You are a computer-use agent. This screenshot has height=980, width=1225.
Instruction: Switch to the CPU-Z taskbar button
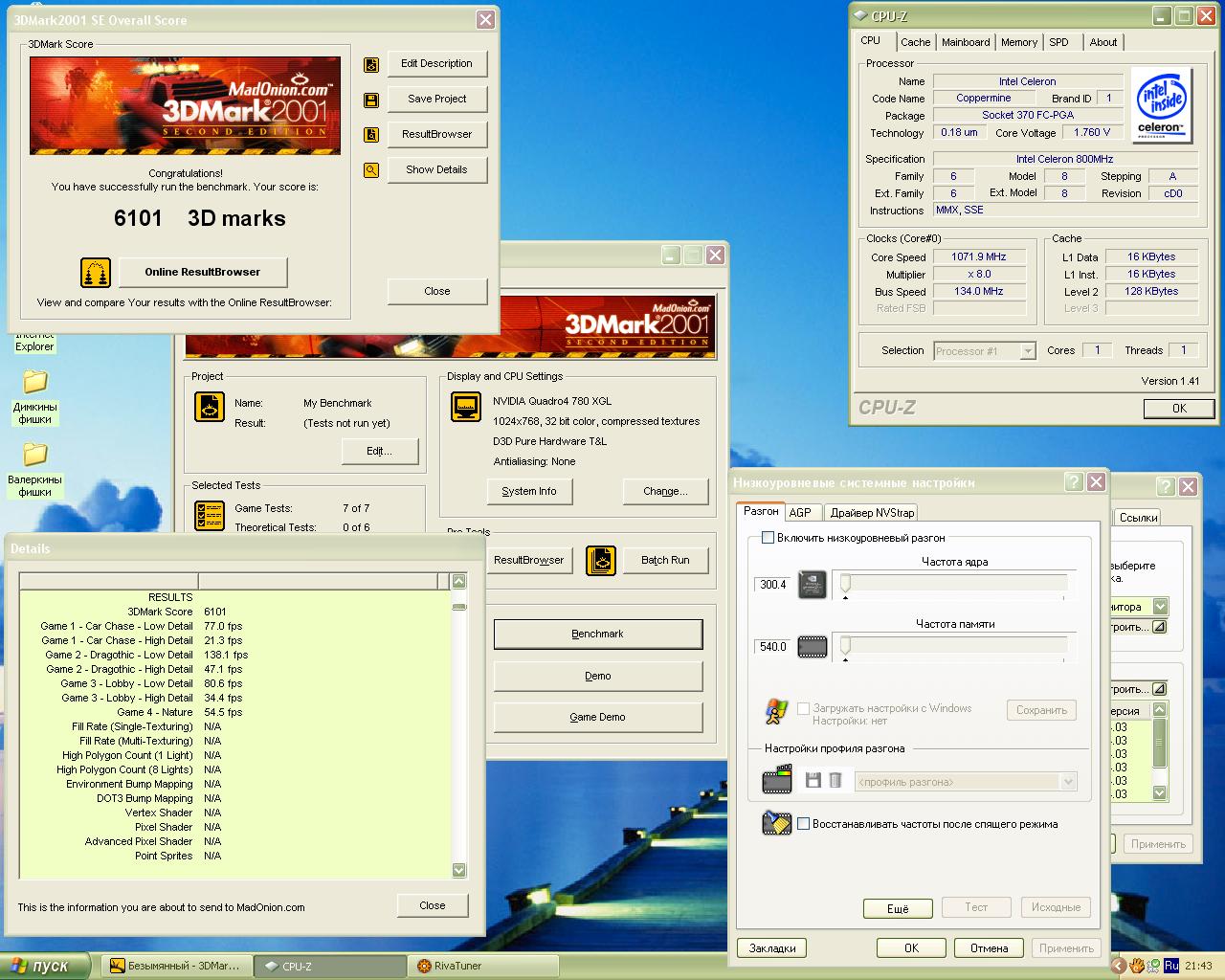click(330, 967)
